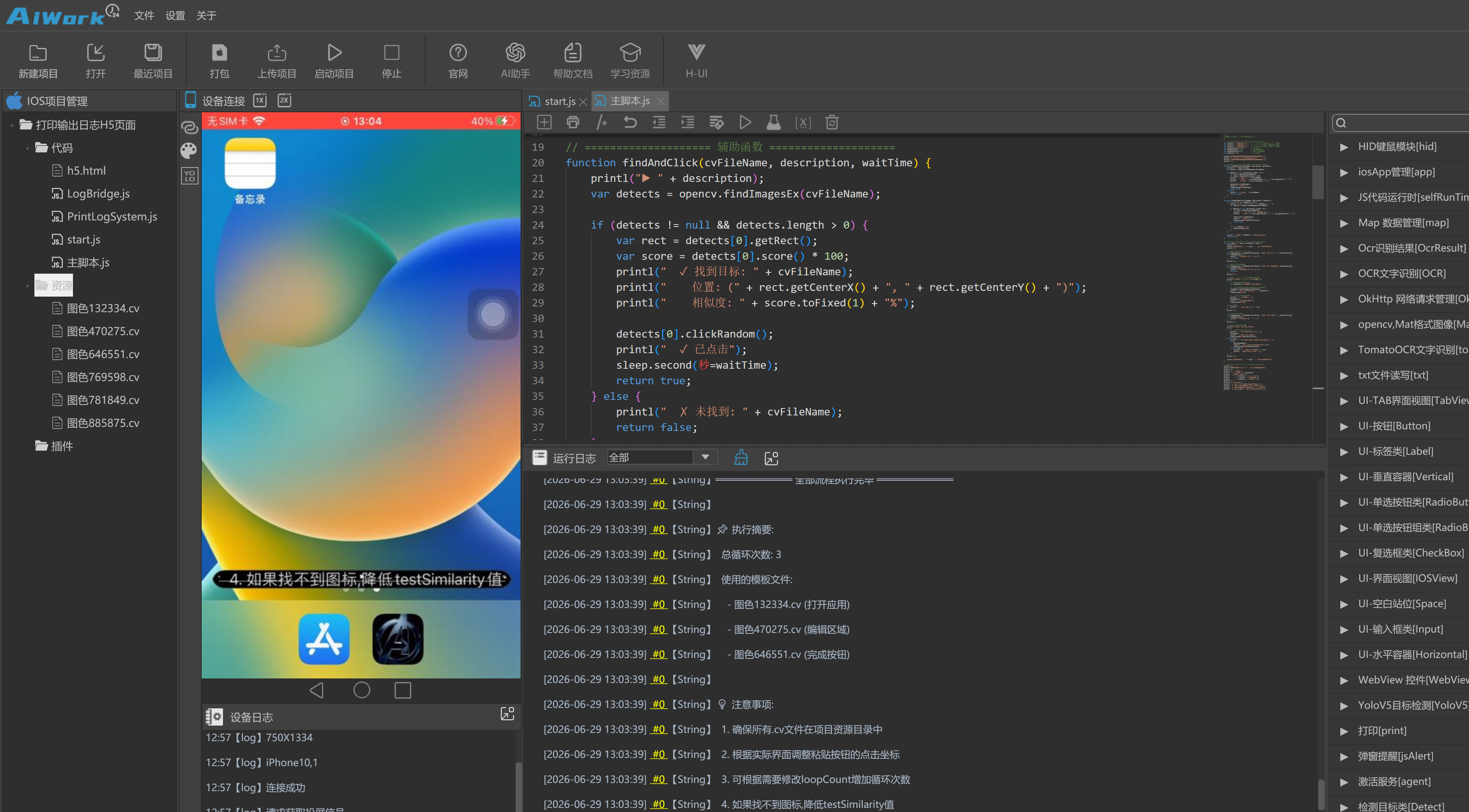This screenshot has width=1469, height=812.
Task: Open the 设置 menu
Action: (175, 16)
